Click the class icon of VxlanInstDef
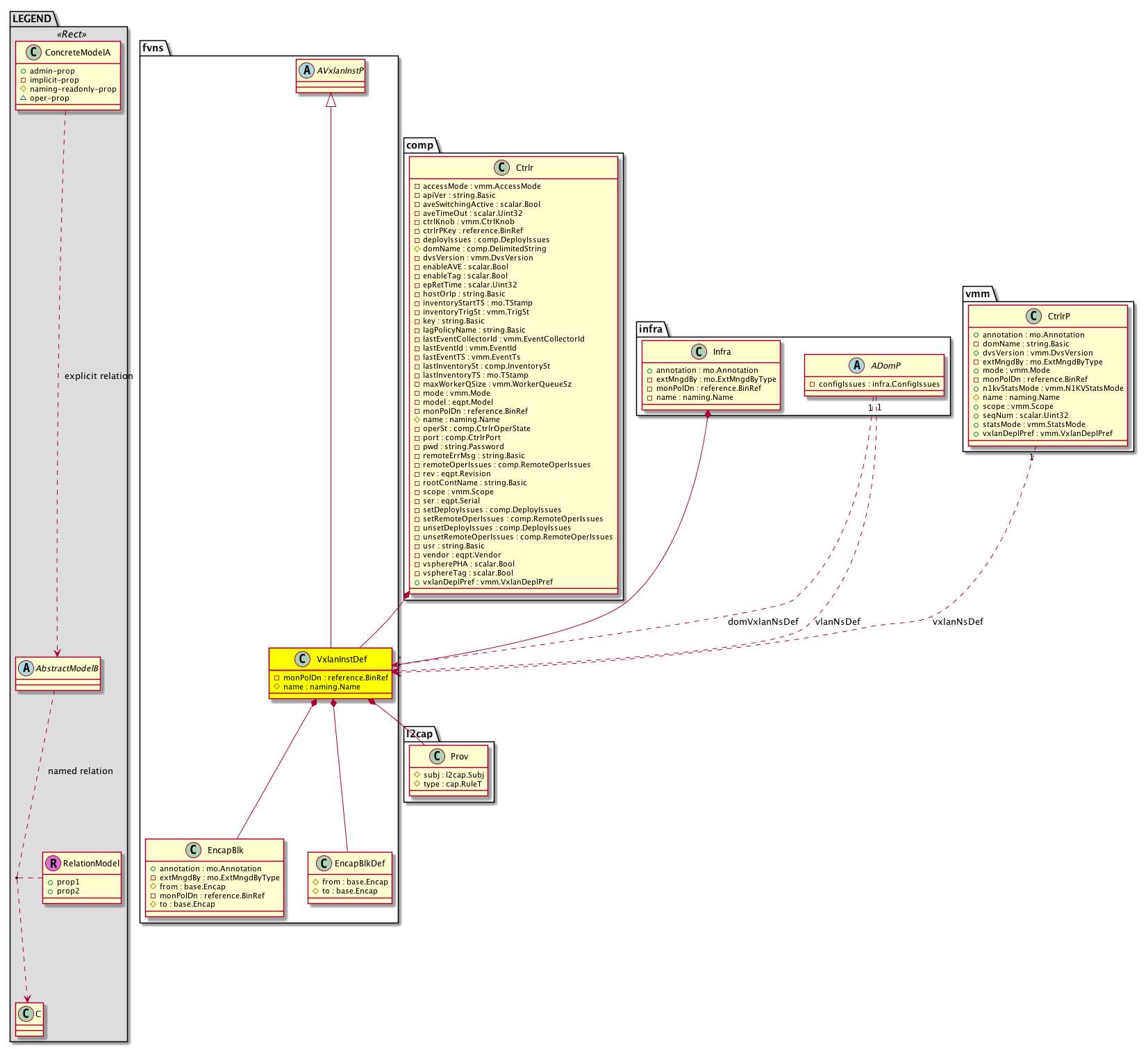 [303, 659]
